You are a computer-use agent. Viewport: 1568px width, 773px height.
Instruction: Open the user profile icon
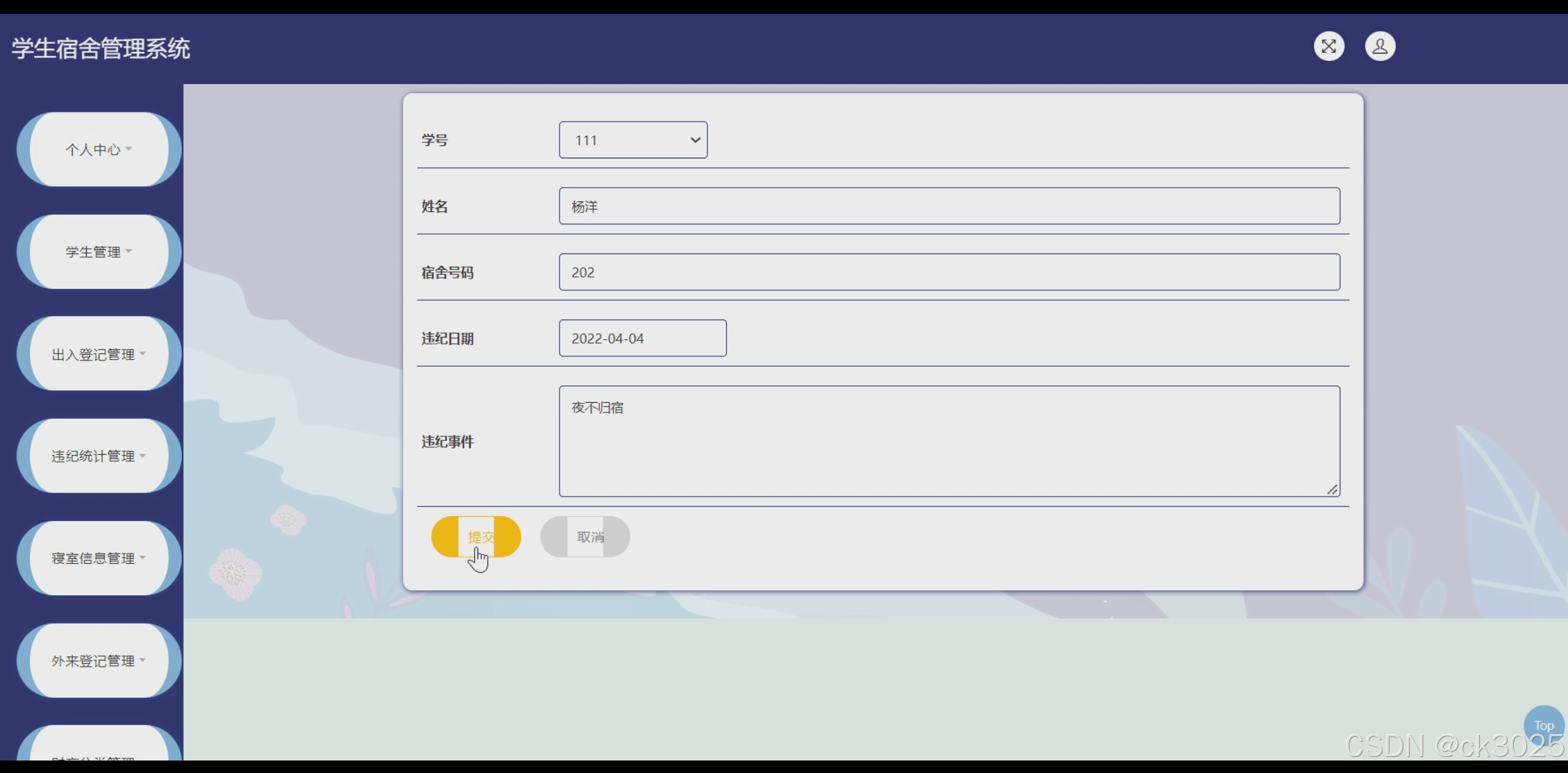[x=1380, y=47]
